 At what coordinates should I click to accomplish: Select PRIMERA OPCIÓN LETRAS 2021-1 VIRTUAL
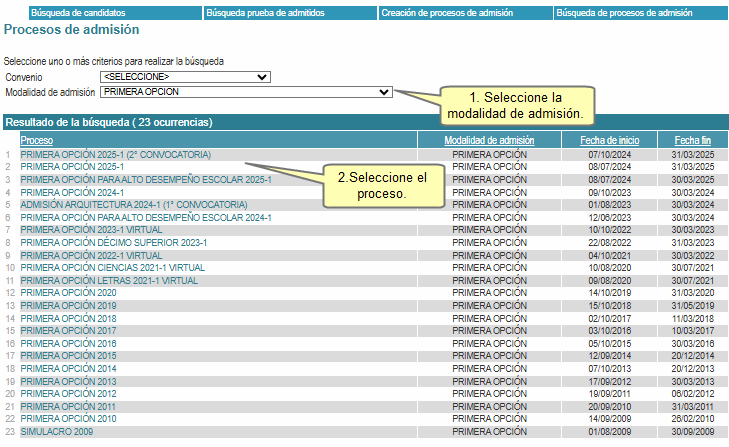[x=109, y=281]
